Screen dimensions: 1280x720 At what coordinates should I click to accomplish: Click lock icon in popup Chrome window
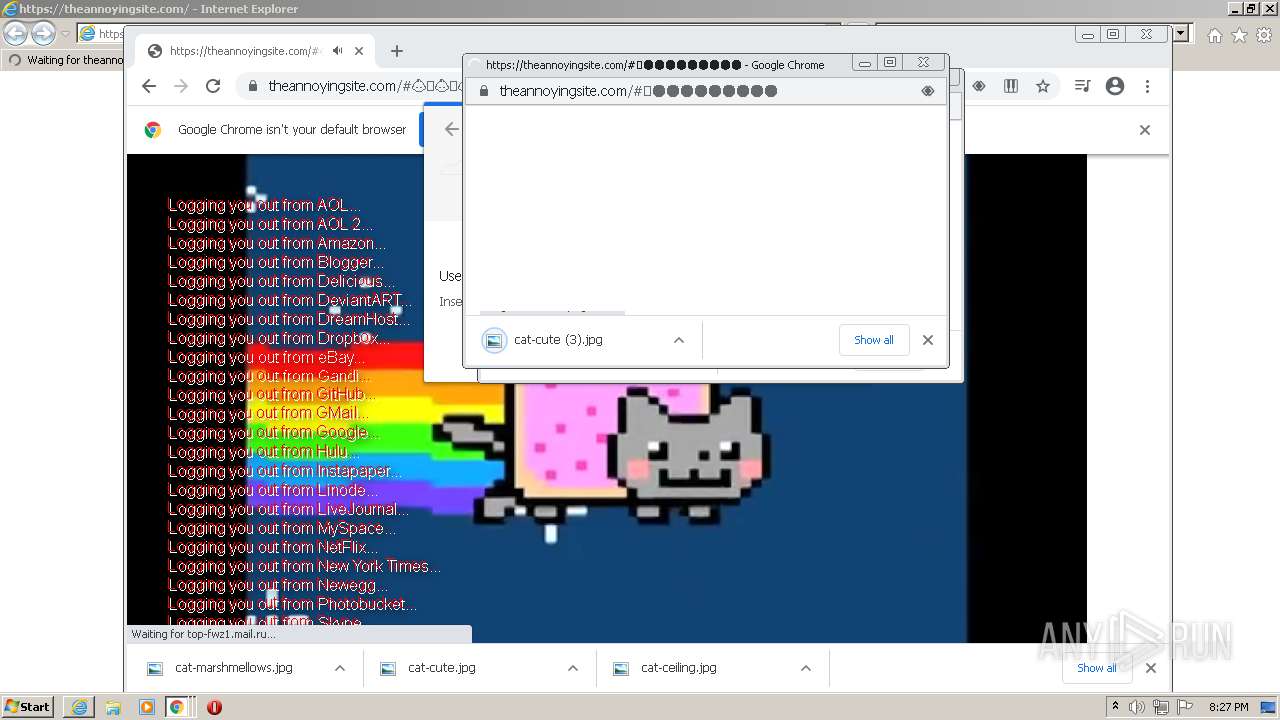click(484, 91)
